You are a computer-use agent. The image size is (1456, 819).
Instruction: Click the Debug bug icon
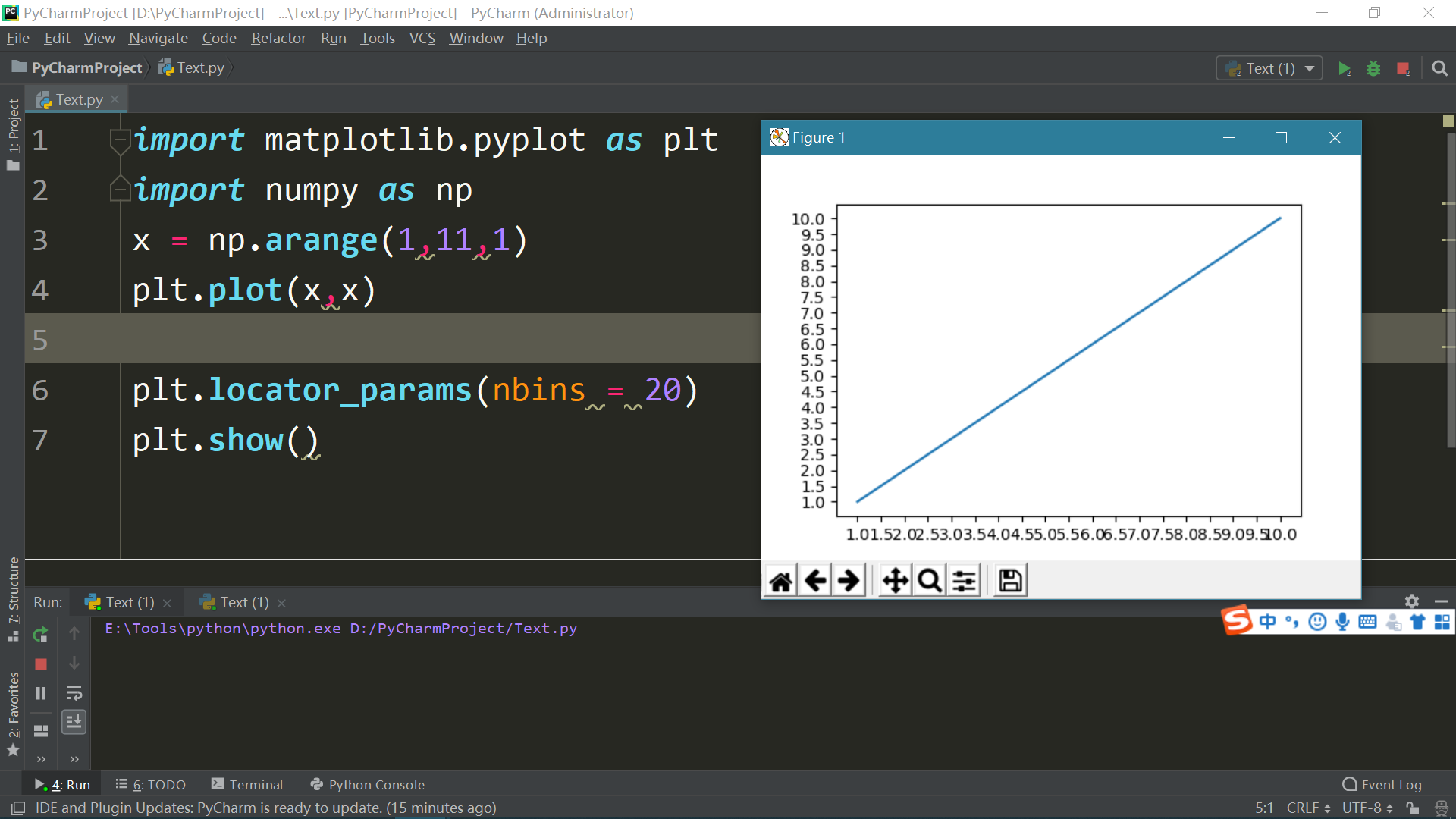pyautogui.click(x=1373, y=69)
